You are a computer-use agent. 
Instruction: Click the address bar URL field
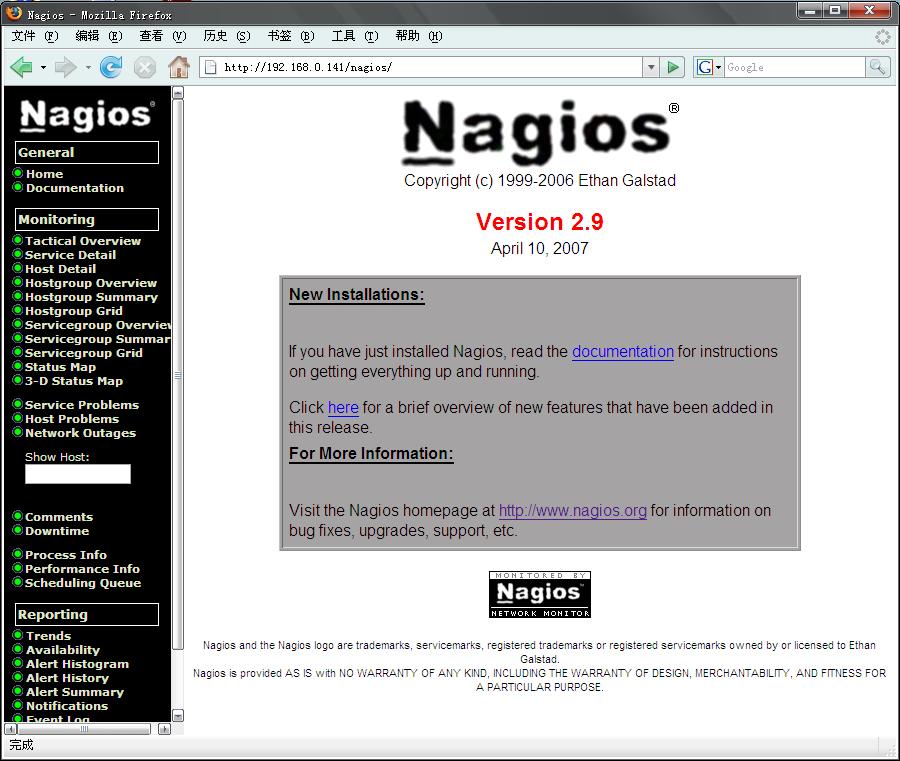point(431,67)
